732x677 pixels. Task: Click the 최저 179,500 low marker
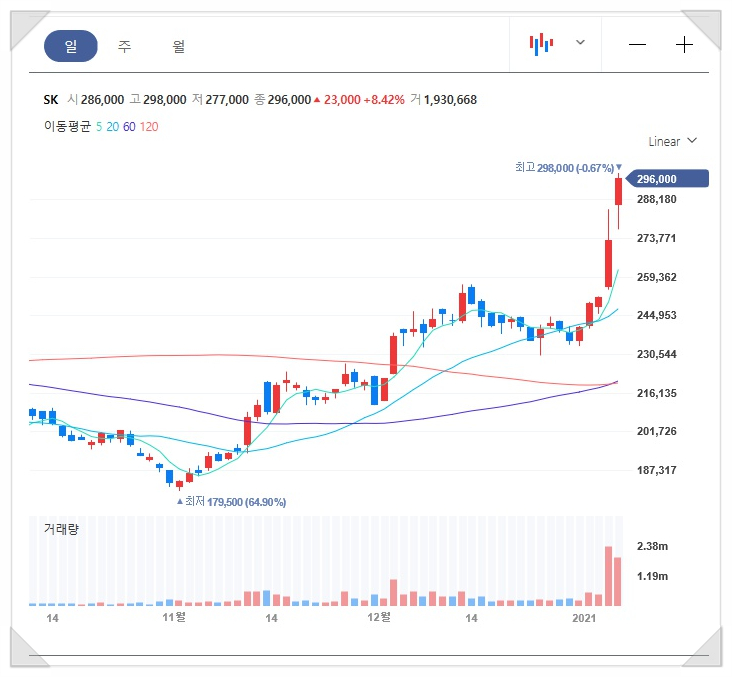click(x=232, y=502)
